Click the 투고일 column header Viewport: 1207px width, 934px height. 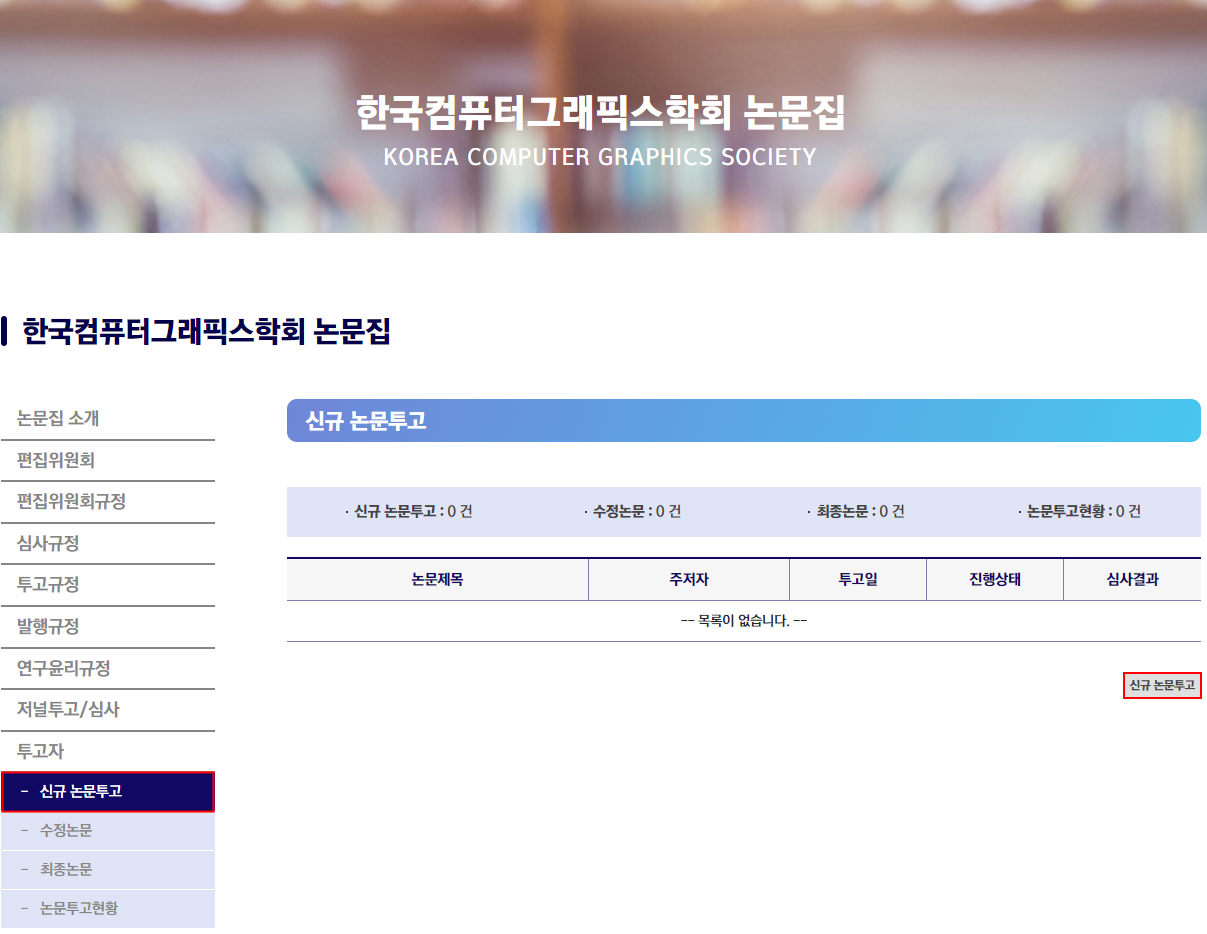coord(858,579)
